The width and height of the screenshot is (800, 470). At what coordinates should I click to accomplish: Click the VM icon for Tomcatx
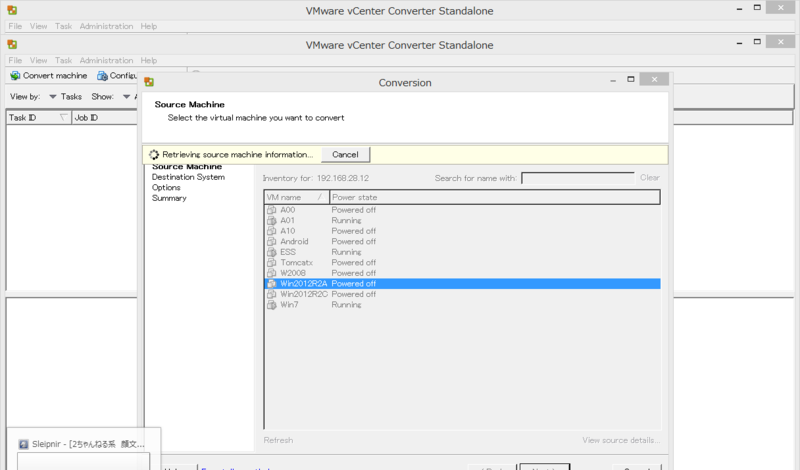[x=271, y=262]
